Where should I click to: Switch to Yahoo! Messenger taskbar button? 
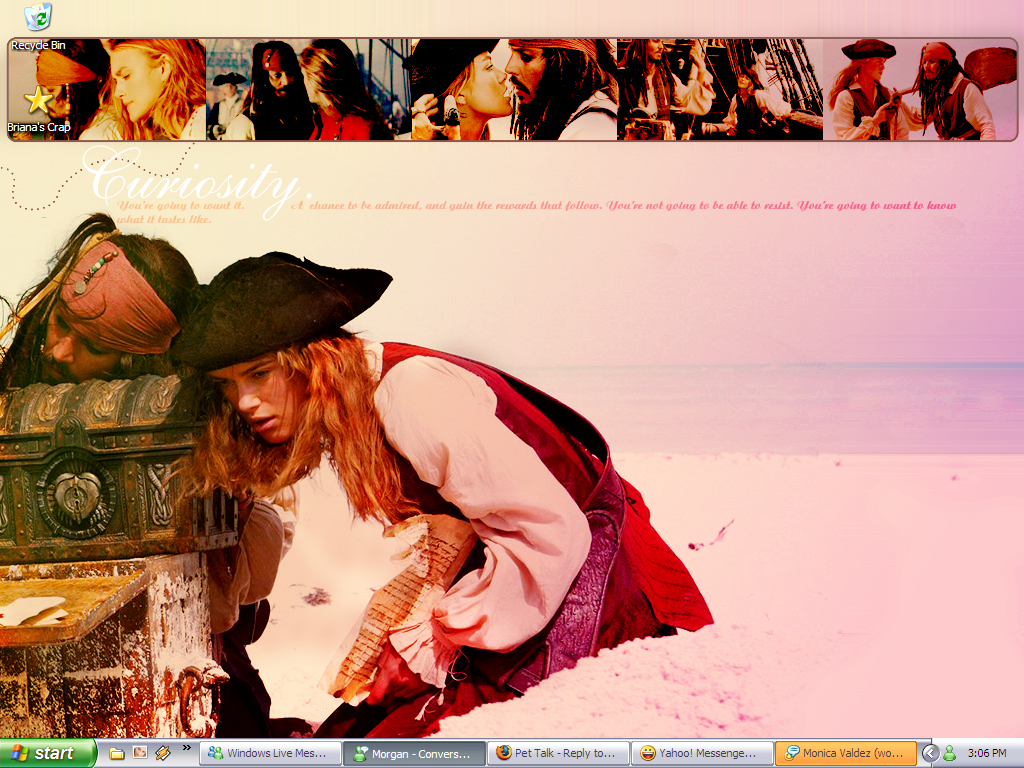(703, 753)
